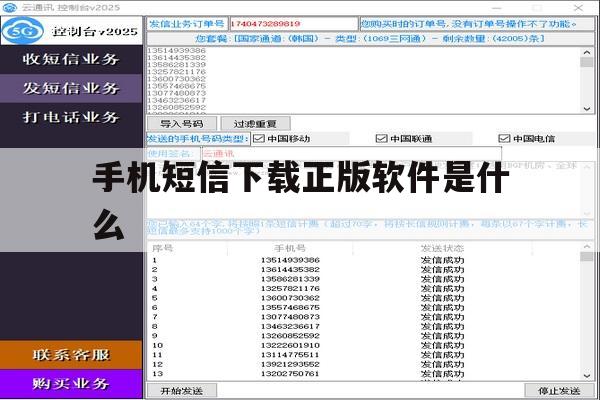Click 导入号码 button
Viewport: 600px width, 400px height.
(182, 124)
